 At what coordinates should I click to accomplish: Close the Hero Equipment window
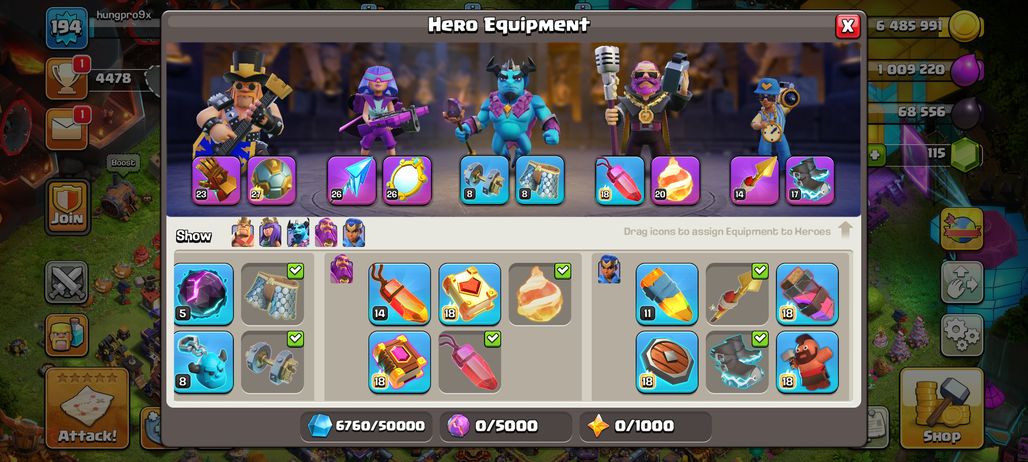[848, 26]
